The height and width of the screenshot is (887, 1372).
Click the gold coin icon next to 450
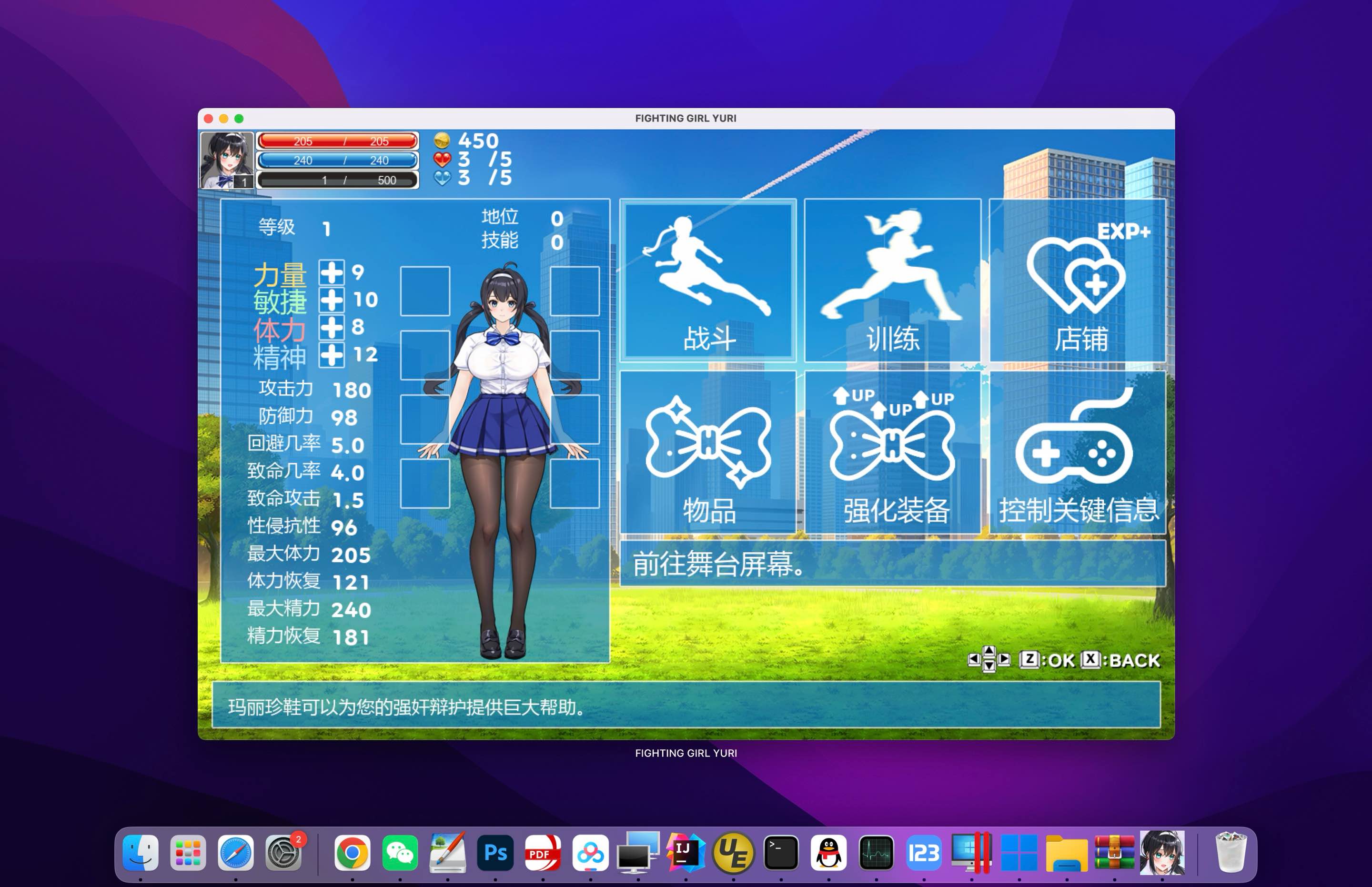tap(442, 140)
